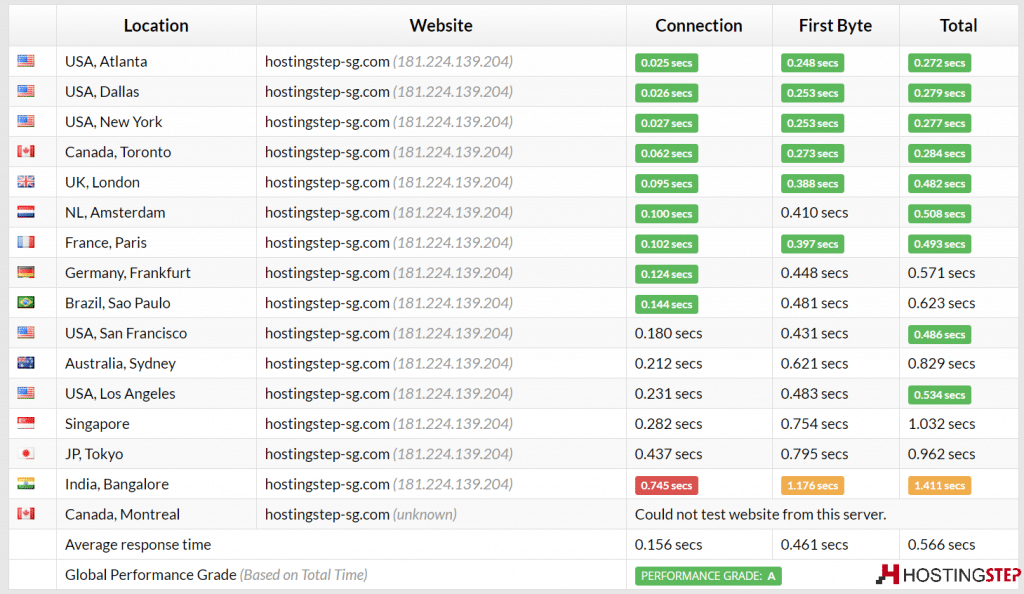The width and height of the screenshot is (1024, 594).
Task: Click the flag icon beside USA, San Francisco
Action: 26,333
